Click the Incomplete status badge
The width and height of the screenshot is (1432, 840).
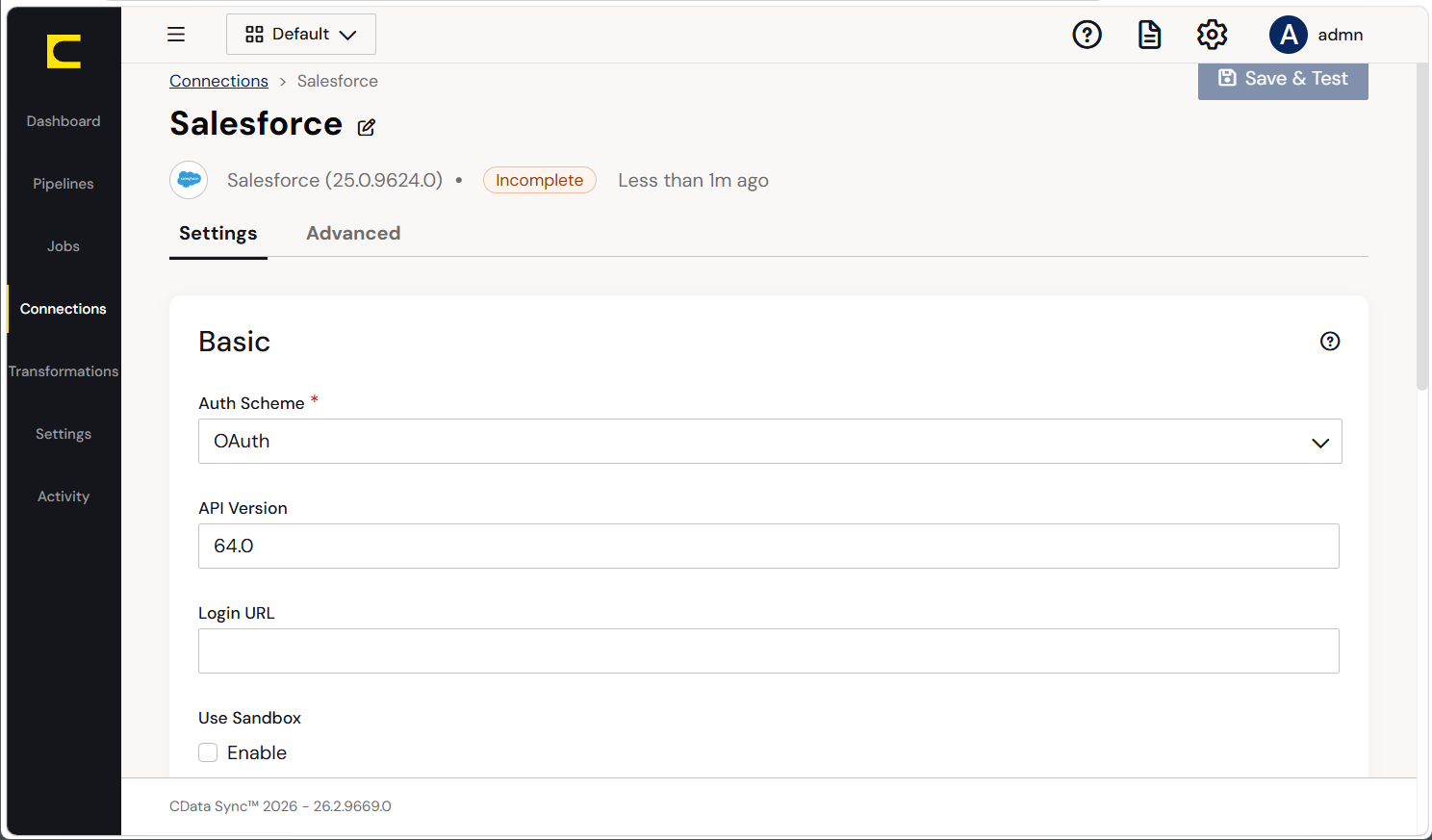click(540, 180)
